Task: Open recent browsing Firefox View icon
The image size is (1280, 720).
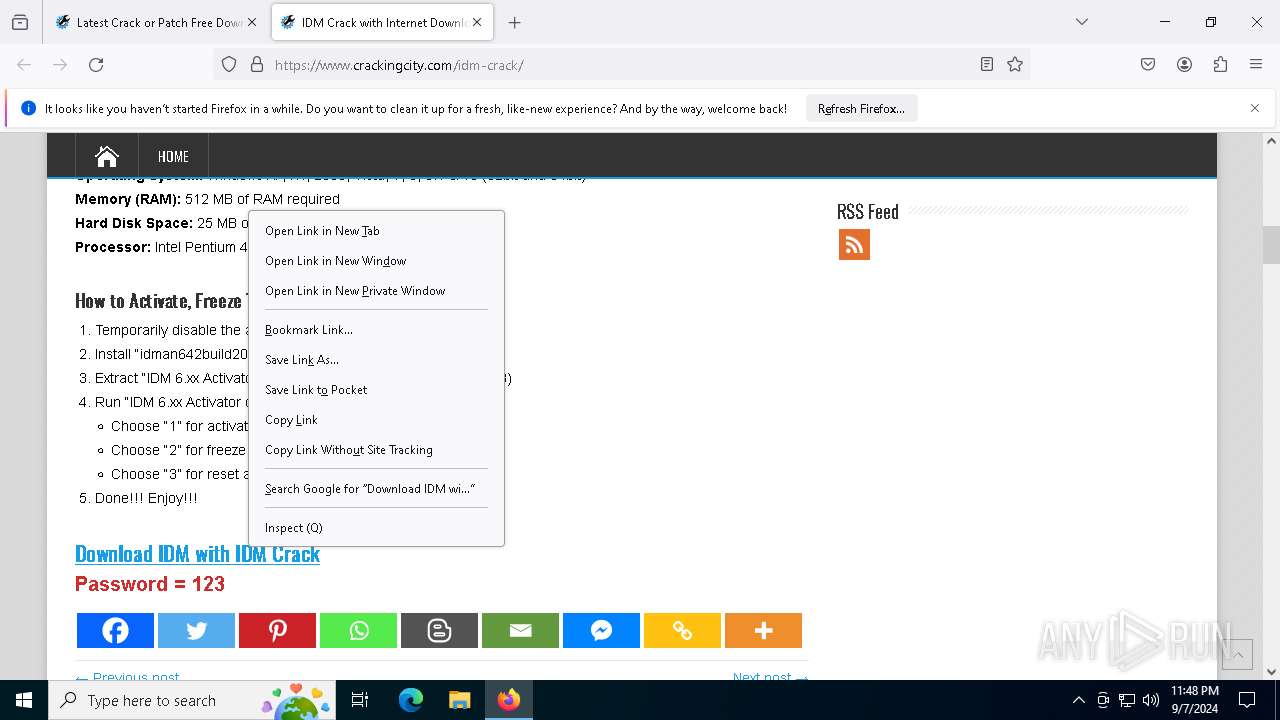Action: point(20,22)
